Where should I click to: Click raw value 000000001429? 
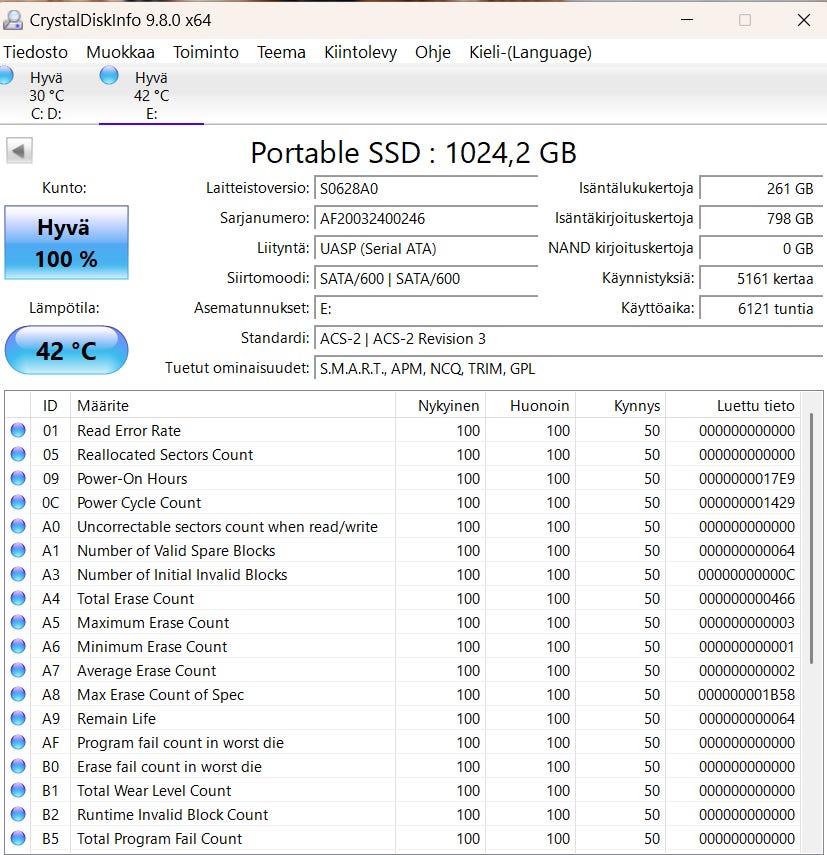(x=747, y=503)
